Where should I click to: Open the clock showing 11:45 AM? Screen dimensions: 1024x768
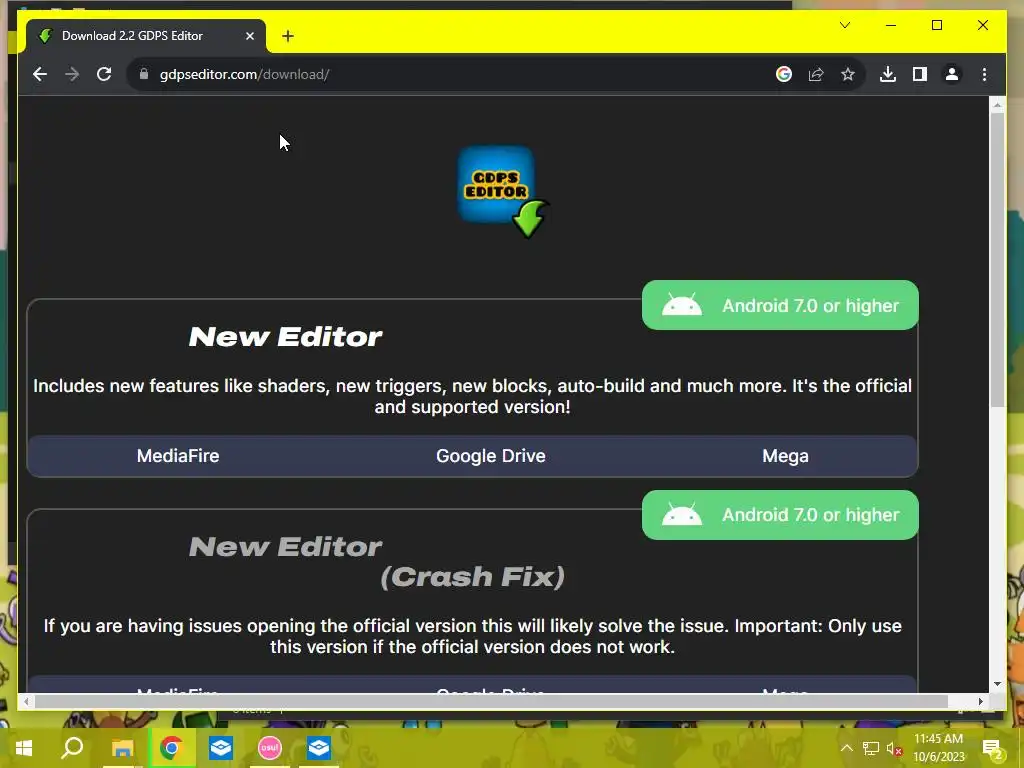pos(938,748)
